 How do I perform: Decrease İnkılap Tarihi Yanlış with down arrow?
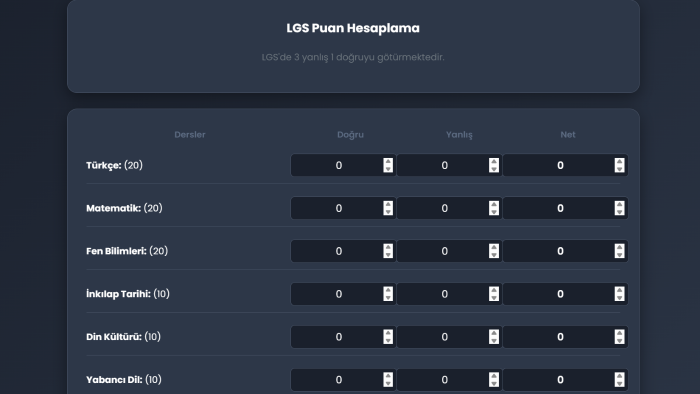click(494, 298)
